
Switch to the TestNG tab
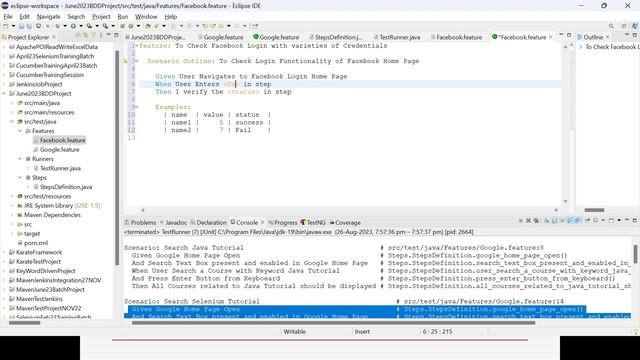tap(313, 222)
